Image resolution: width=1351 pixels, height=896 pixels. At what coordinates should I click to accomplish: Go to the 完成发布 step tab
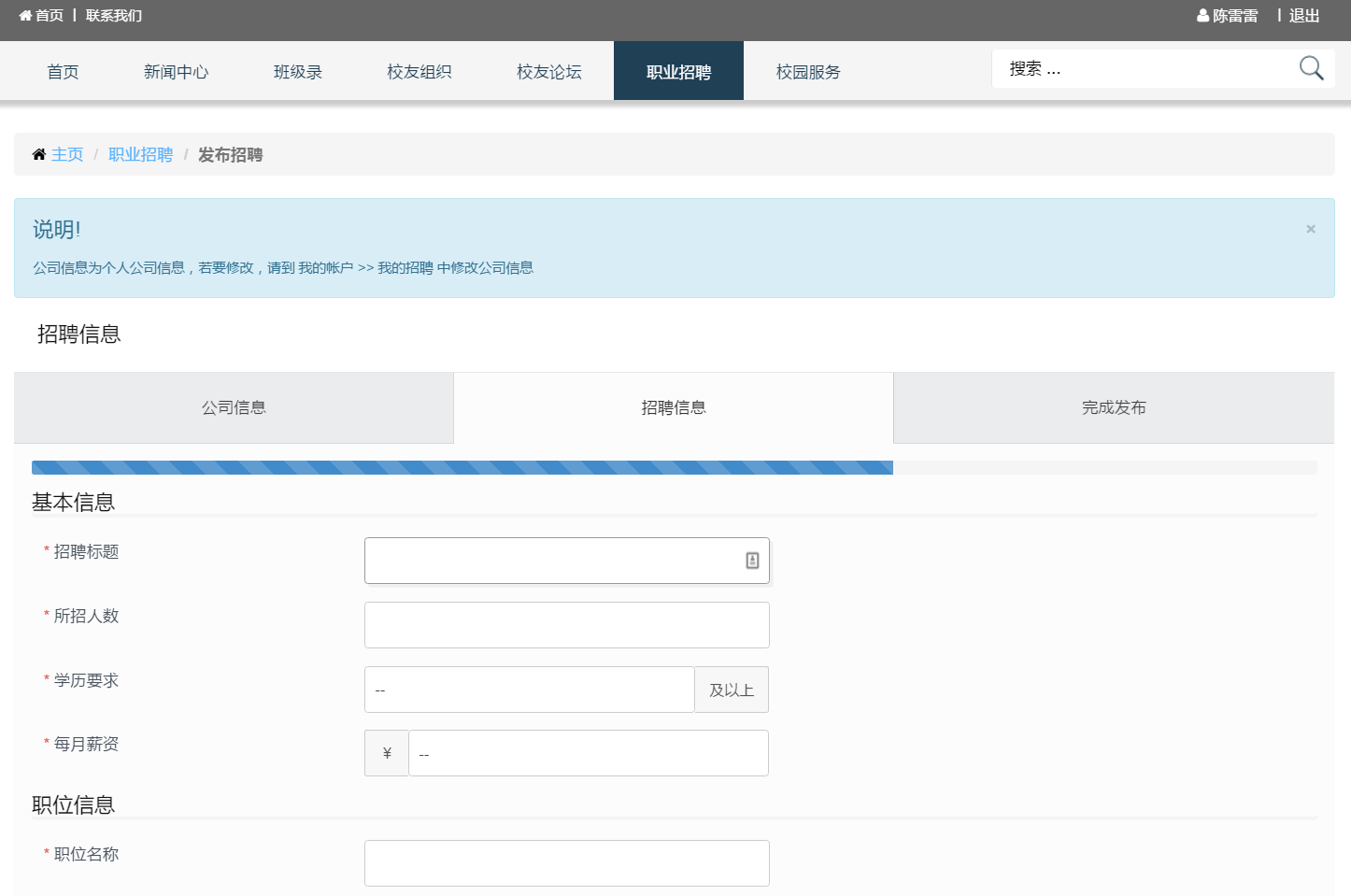[x=1114, y=407]
